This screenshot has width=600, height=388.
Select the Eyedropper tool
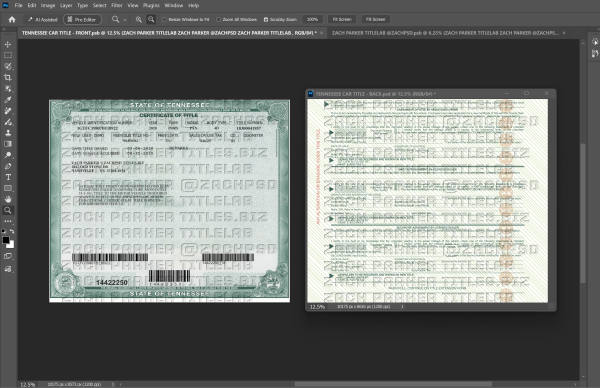8,100
